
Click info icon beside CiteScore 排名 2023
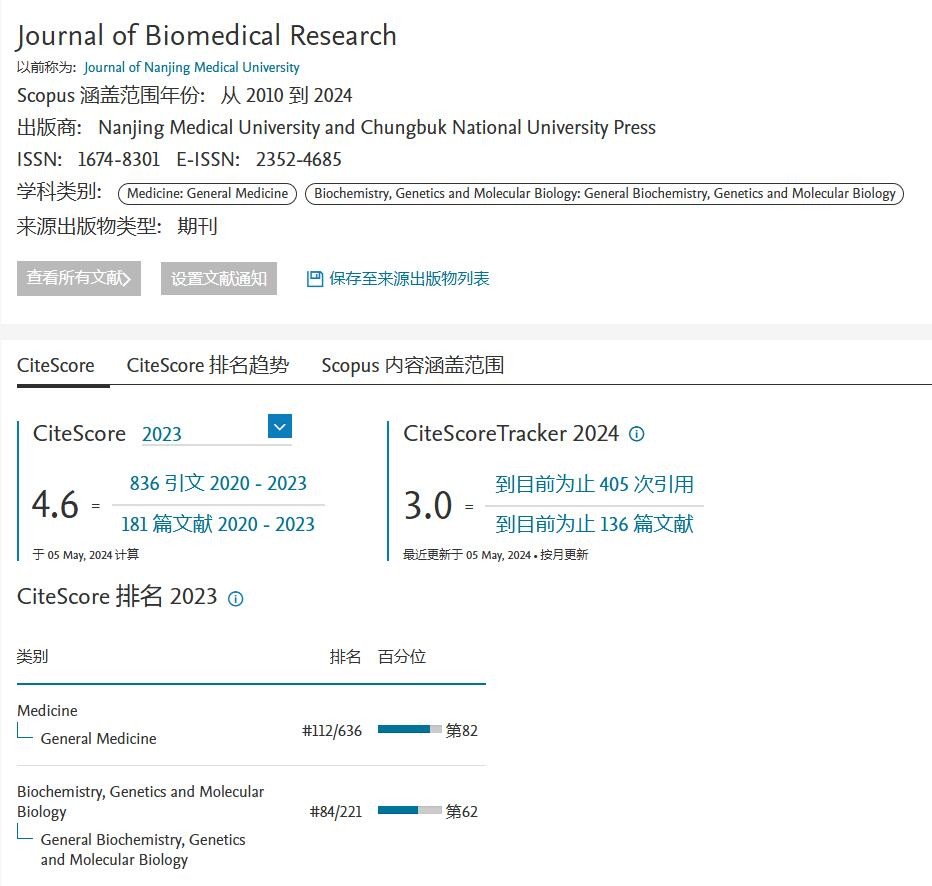click(x=235, y=599)
